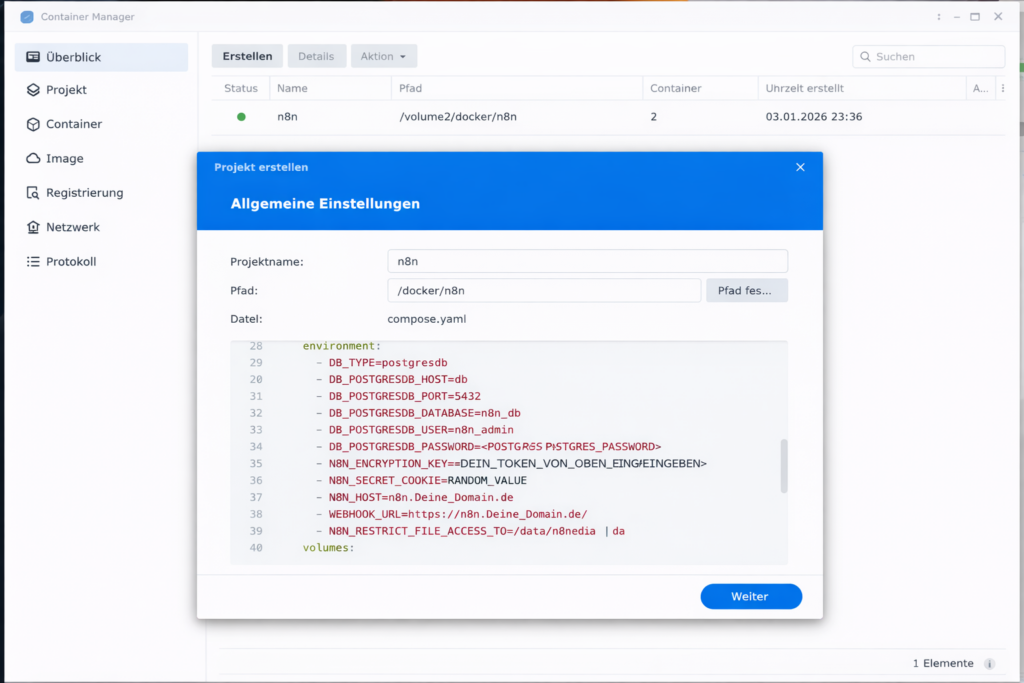Focus the Projektname input field
The image size is (1024, 683).
pyautogui.click(x=587, y=261)
